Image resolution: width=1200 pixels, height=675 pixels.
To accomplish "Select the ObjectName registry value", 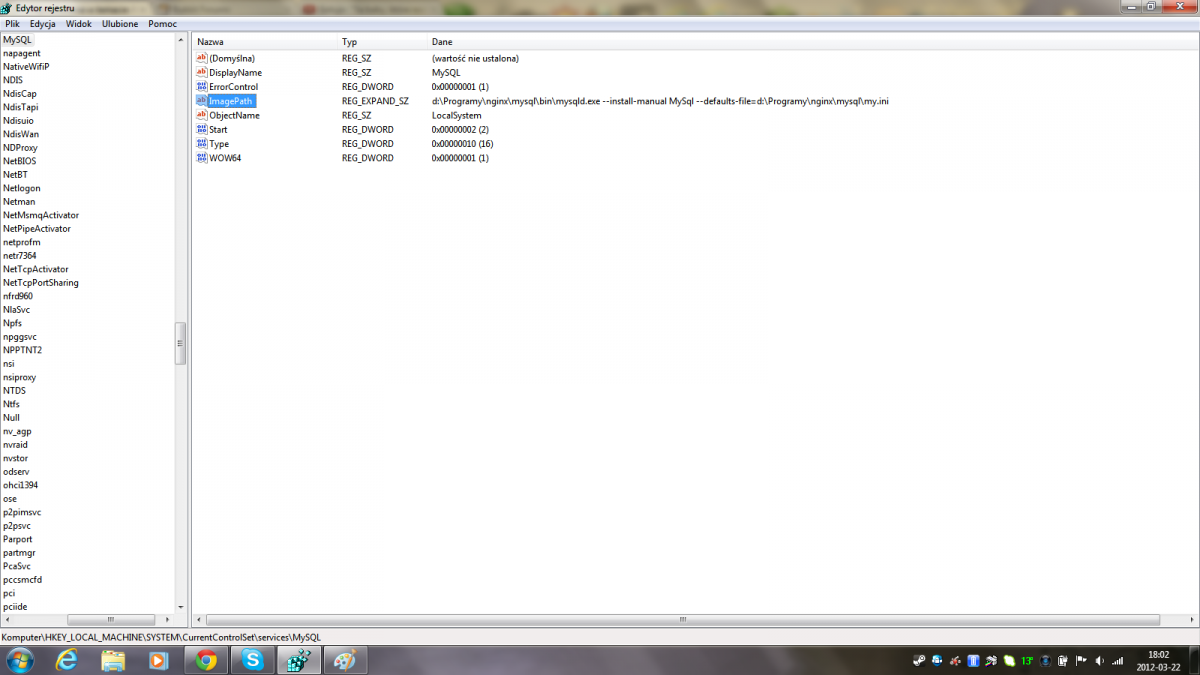I will [x=234, y=115].
